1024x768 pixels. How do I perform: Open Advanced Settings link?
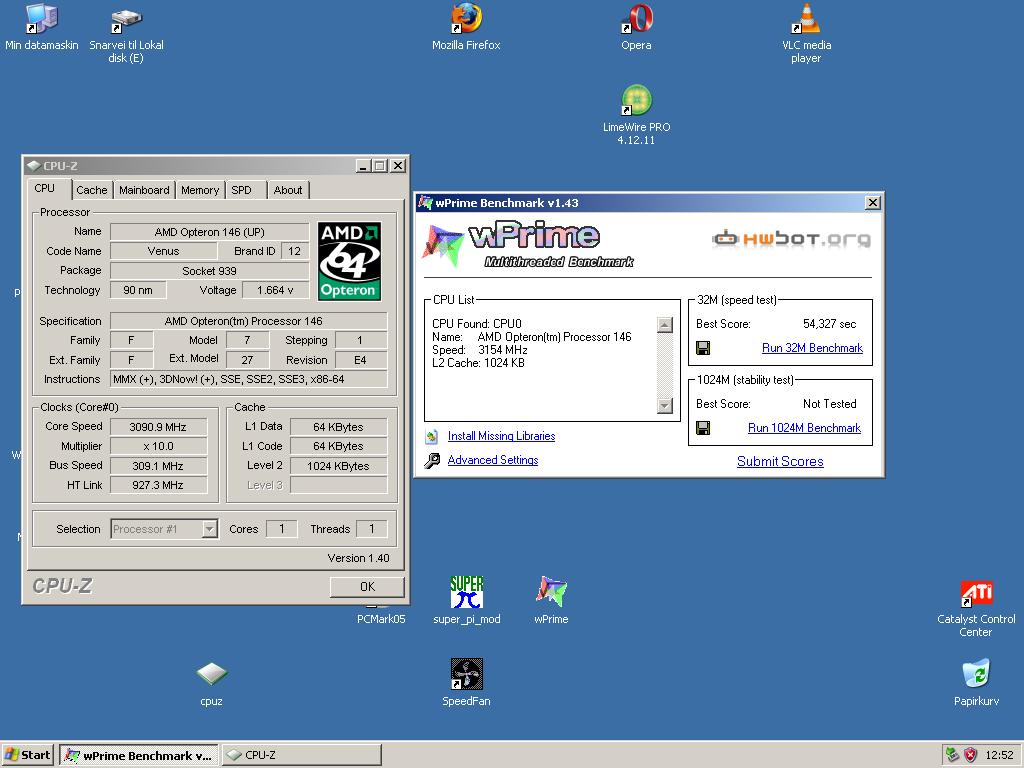(x=493, y=460)
